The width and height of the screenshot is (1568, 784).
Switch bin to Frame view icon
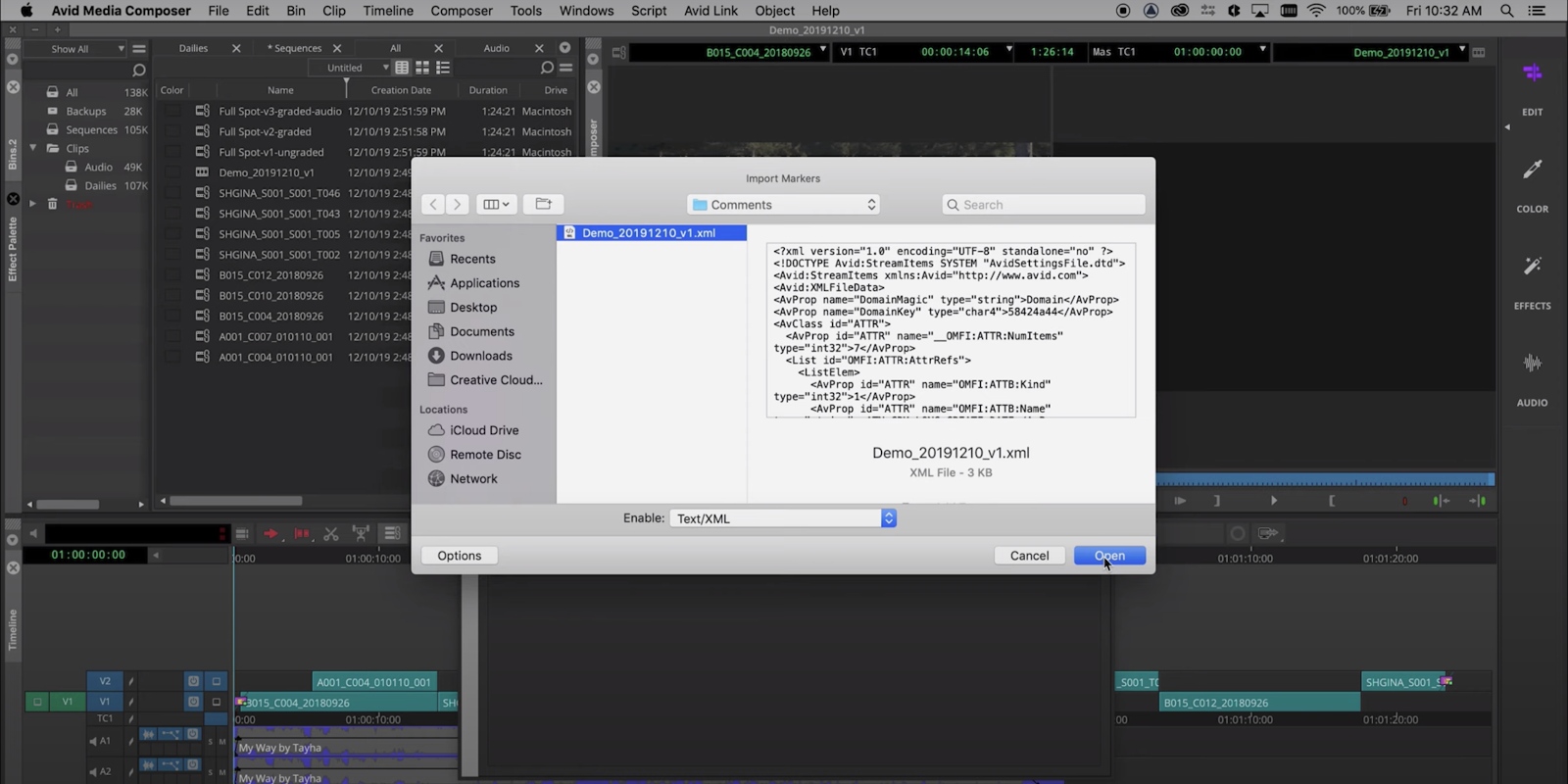(422, 68)
